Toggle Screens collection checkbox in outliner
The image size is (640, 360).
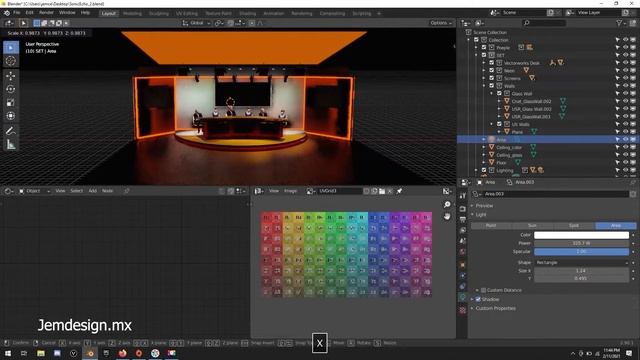(x=492, y=78)
